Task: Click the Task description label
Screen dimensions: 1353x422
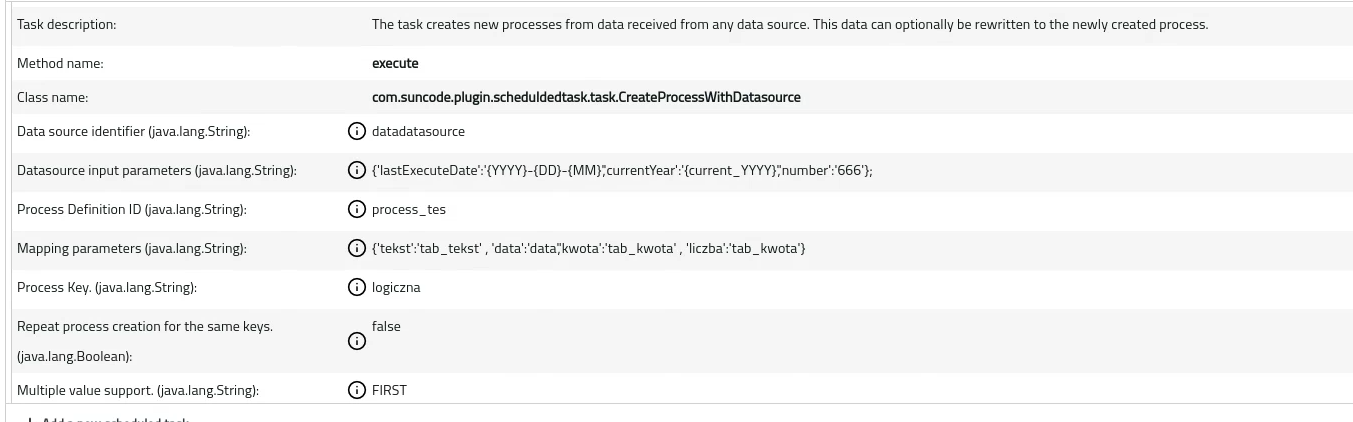Action: (66, 24)
